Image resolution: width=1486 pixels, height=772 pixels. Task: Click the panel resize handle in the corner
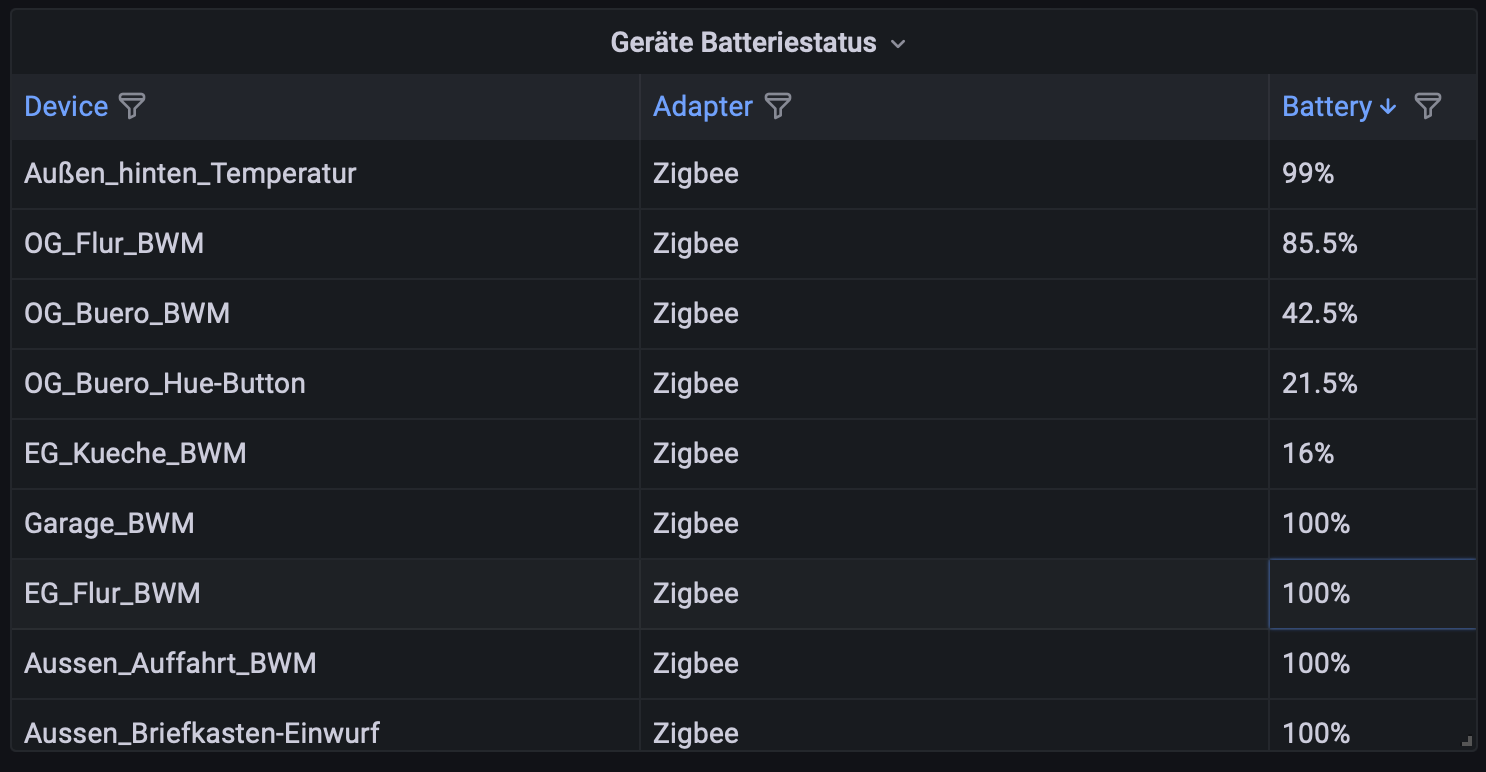1467,741
